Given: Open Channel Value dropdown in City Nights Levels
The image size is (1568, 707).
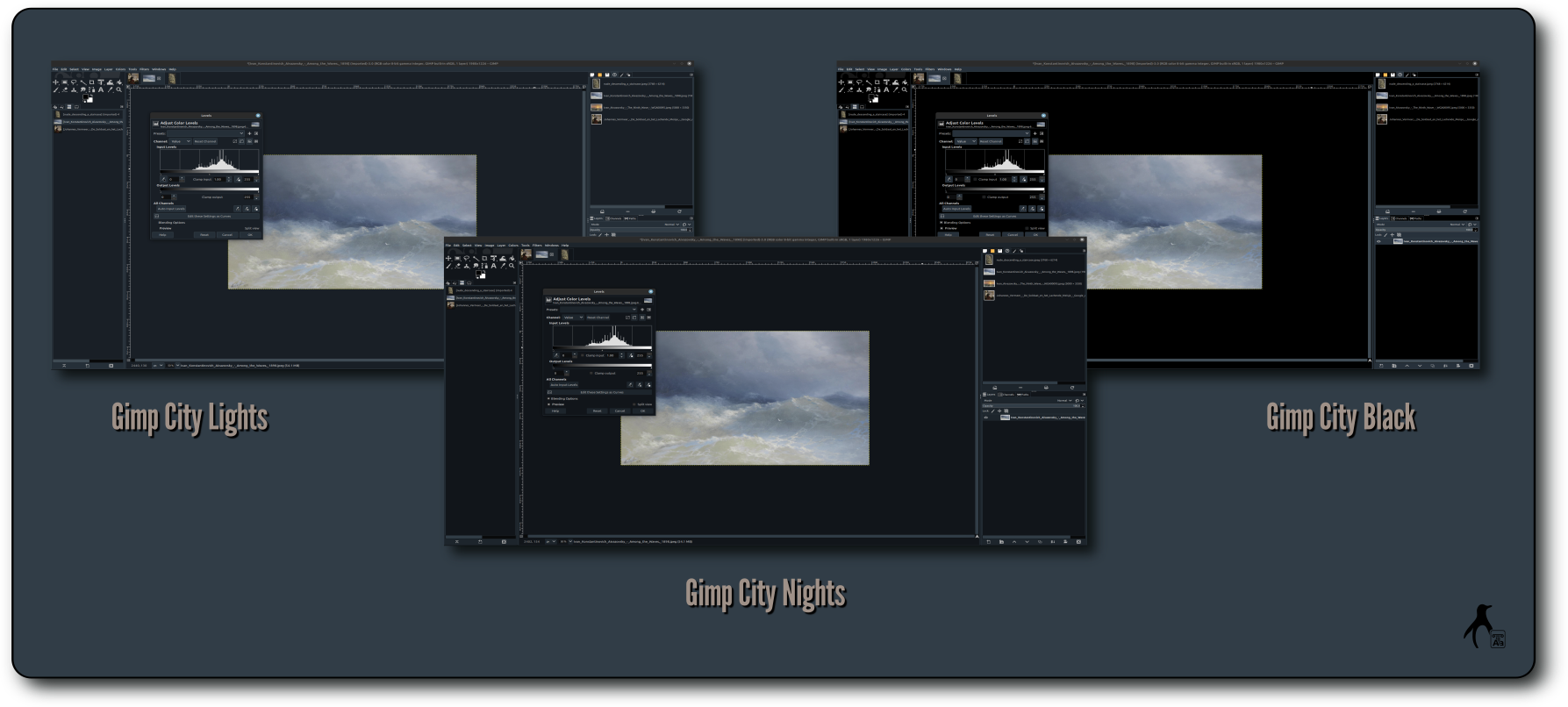Looking at the screenshot, I should pyautogui.click(x=573, y=318).
